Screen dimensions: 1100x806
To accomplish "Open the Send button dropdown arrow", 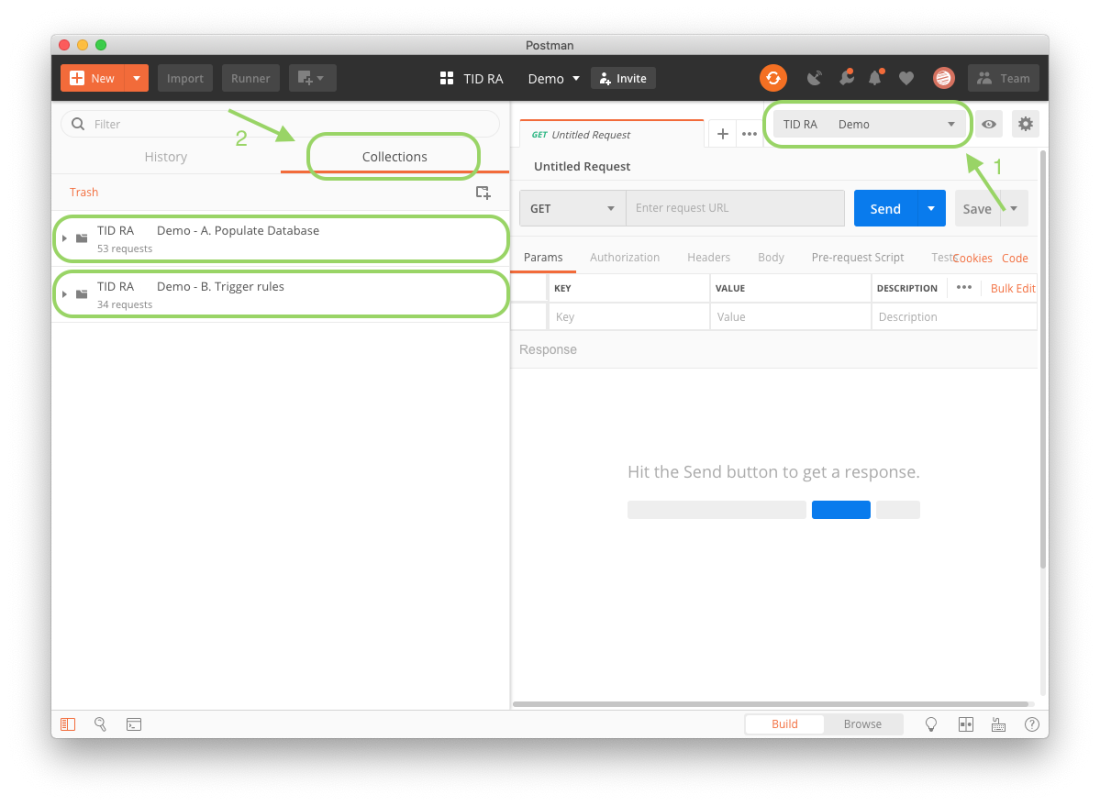I will pos(931,208).
